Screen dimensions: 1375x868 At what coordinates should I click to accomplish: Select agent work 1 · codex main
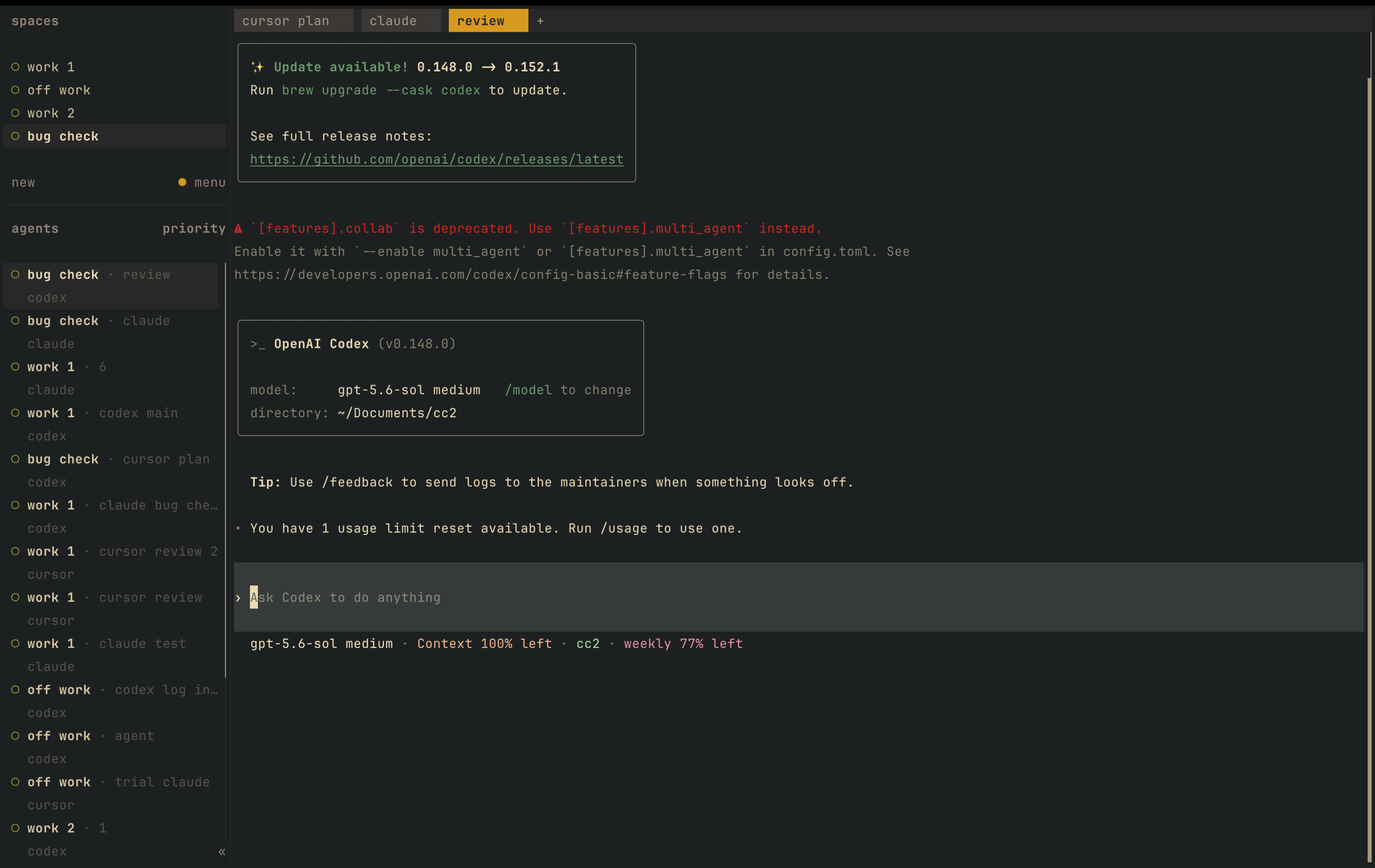click(111, 424)
